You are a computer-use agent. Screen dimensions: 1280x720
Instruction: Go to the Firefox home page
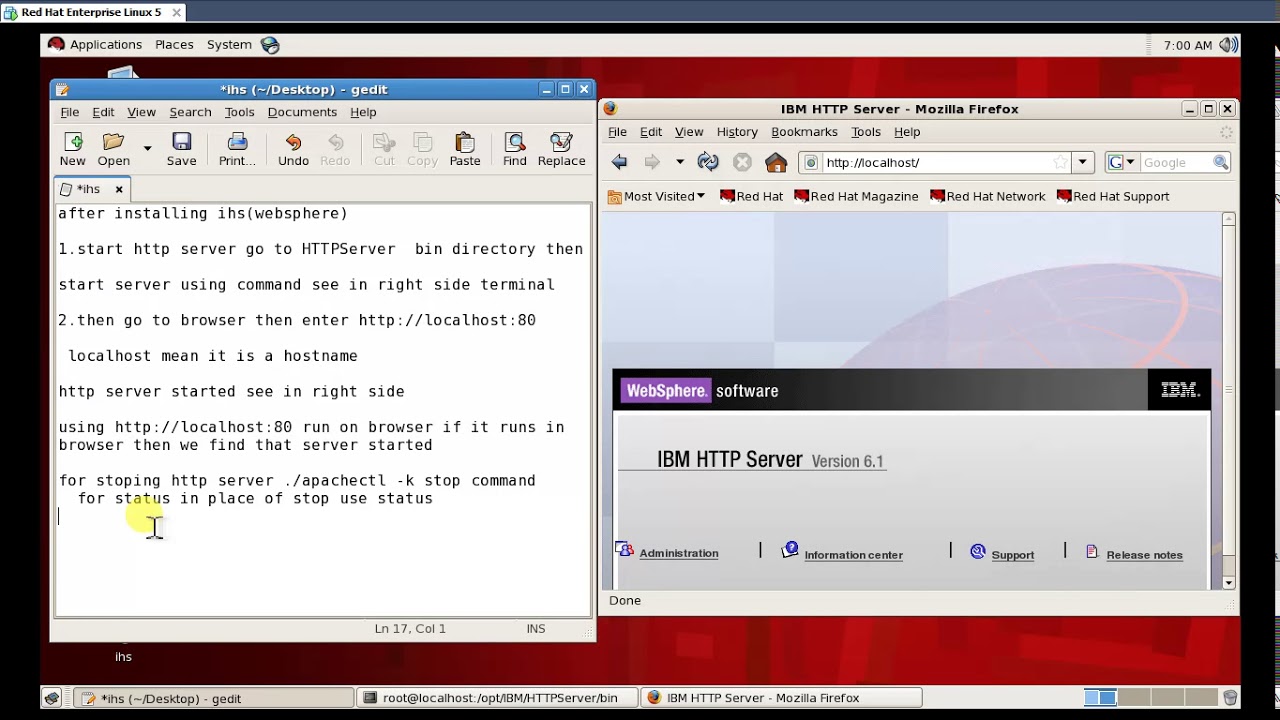[x=776, y=162]
